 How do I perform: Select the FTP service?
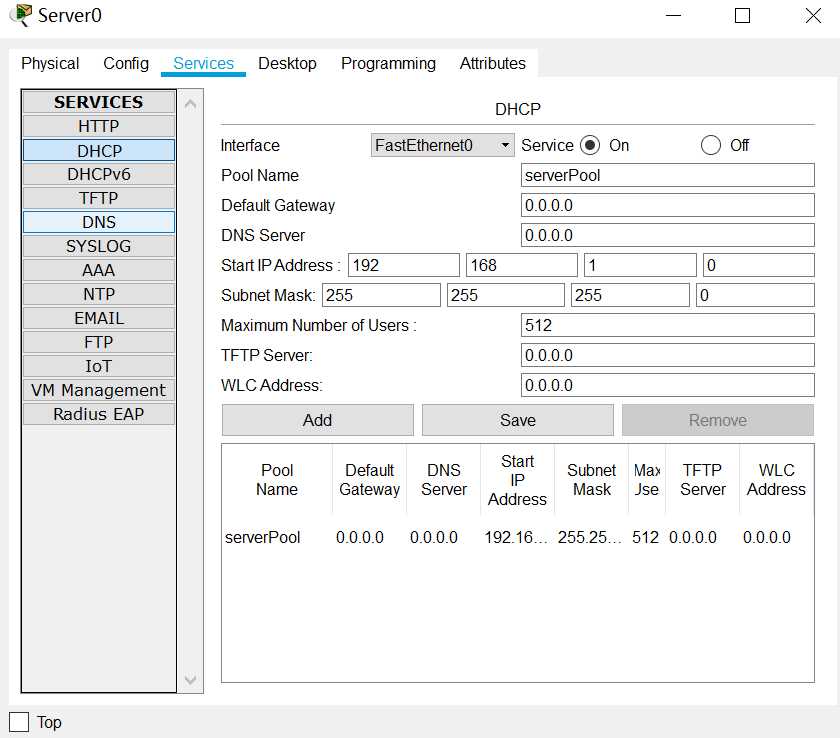(x=99, y=342)
